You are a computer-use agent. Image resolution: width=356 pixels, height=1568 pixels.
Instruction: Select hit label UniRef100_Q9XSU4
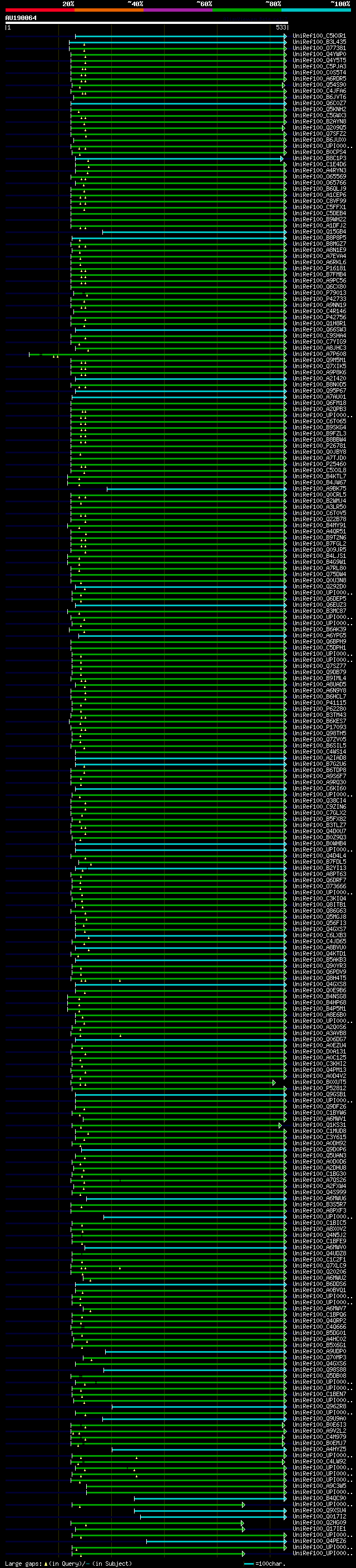pyautogui.click(x=319, y=1511)
